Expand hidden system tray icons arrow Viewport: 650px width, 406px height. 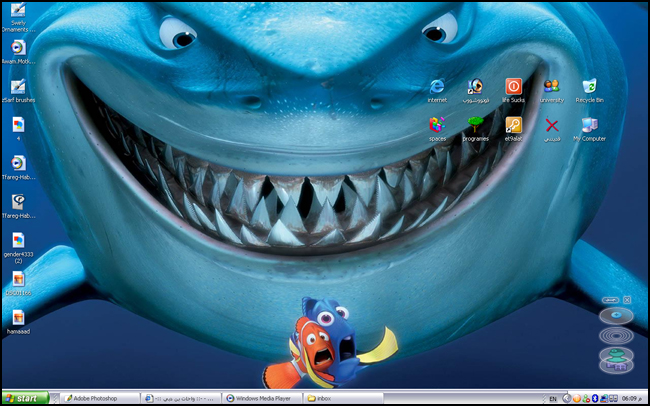567,399
